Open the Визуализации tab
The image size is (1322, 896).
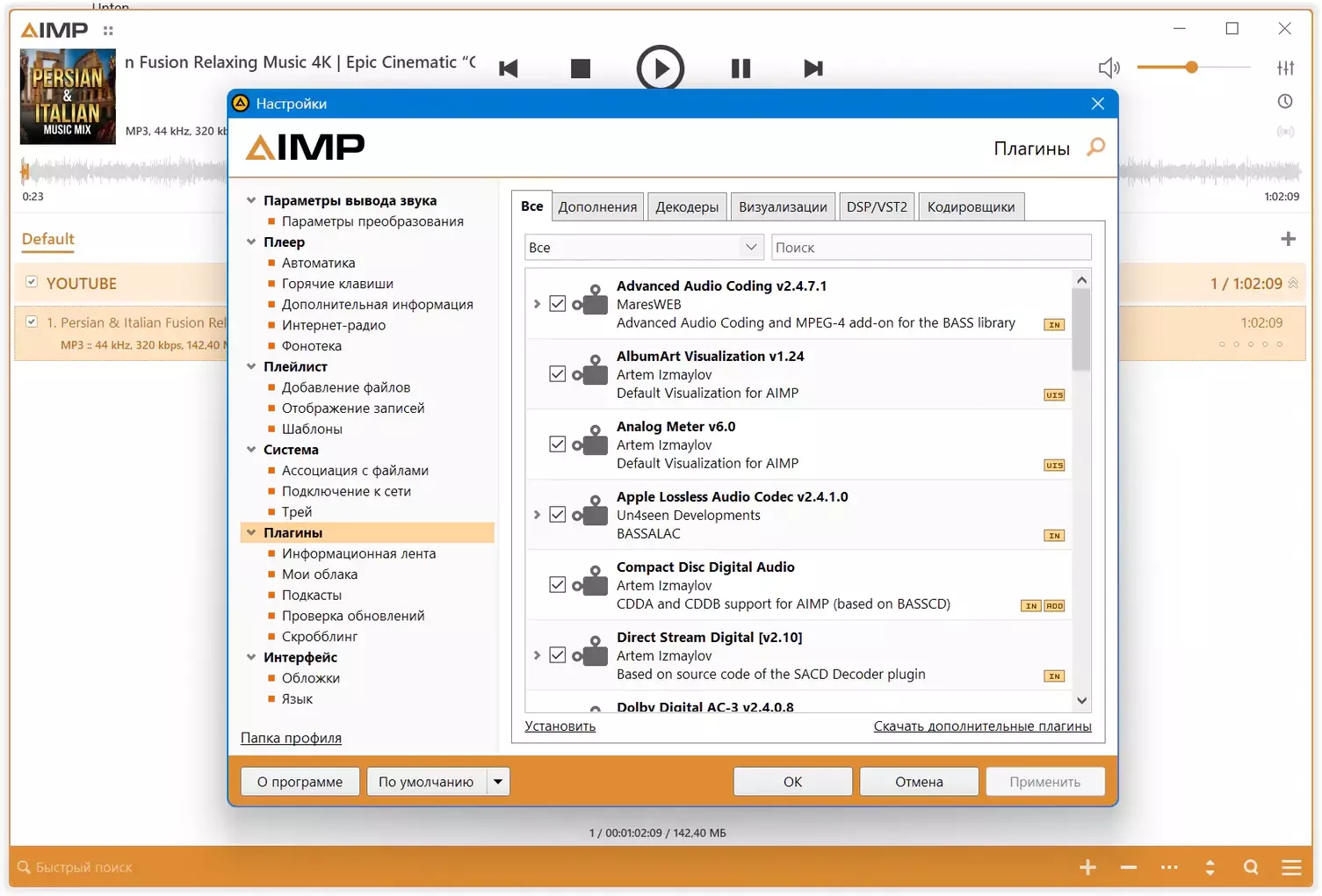point(783,207)
